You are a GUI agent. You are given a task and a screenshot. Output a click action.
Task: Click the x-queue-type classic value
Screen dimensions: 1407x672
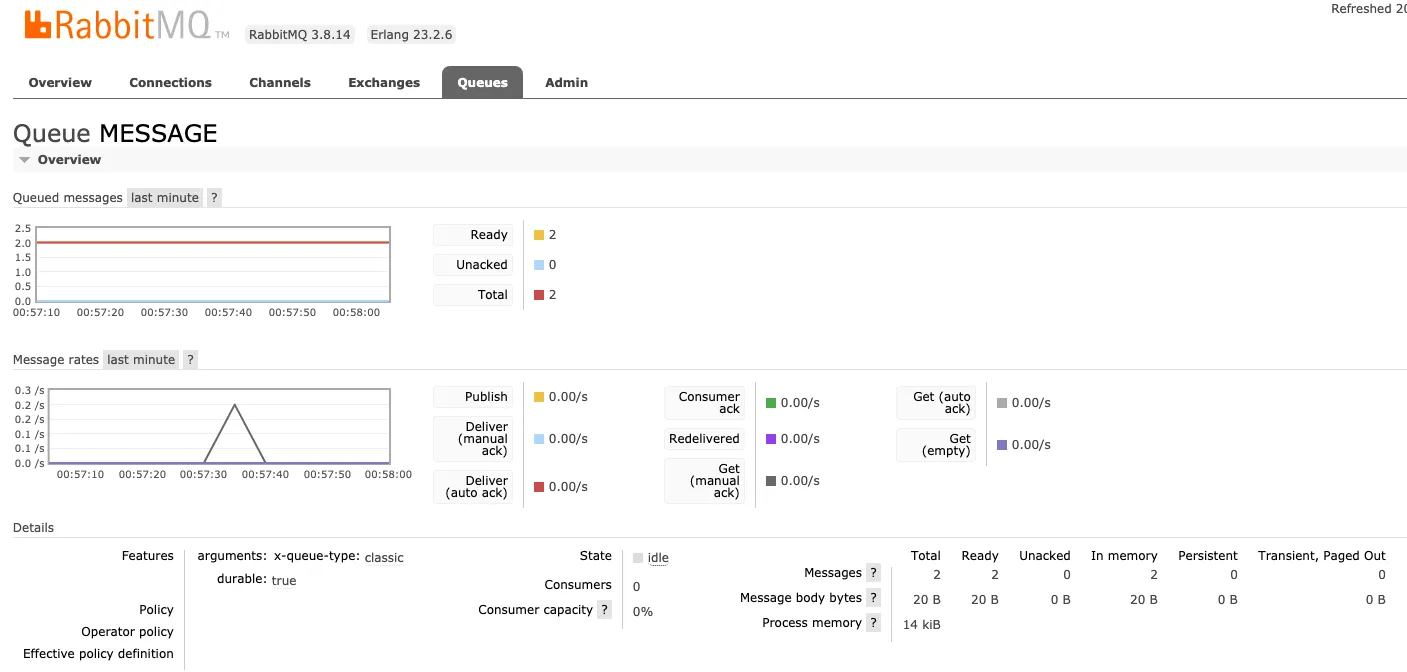pos(384,558)
